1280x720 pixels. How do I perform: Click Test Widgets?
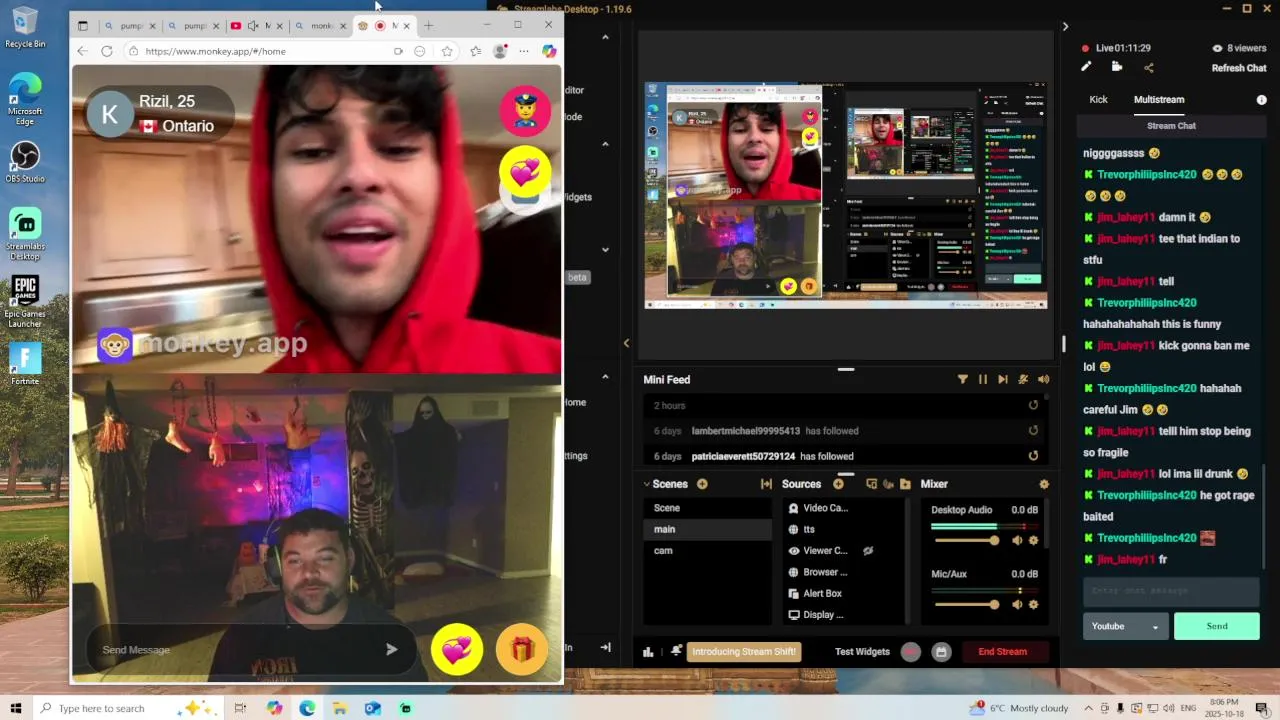pos(862,652)
